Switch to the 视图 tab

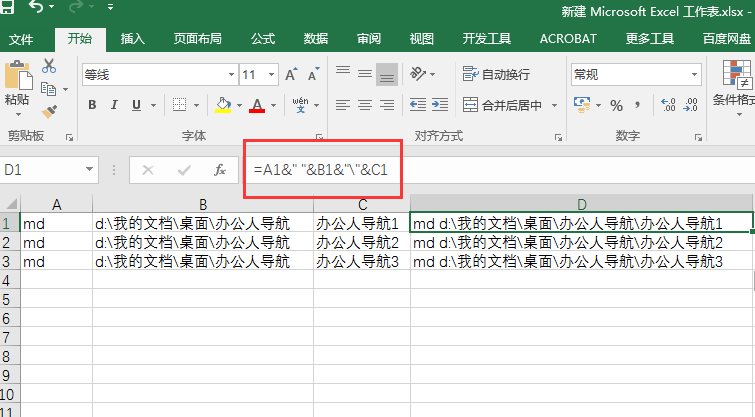coord(421,39)
